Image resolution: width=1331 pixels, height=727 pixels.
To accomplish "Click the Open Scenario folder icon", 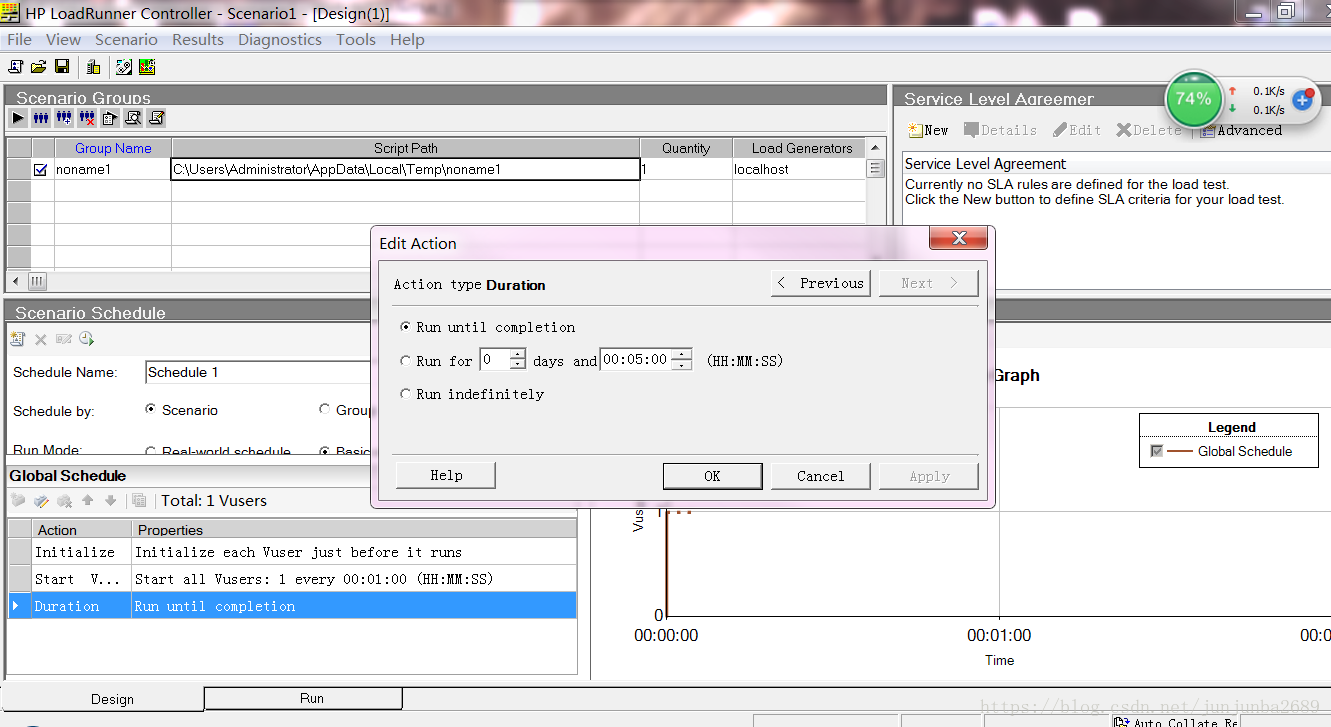I will (38, 67).
